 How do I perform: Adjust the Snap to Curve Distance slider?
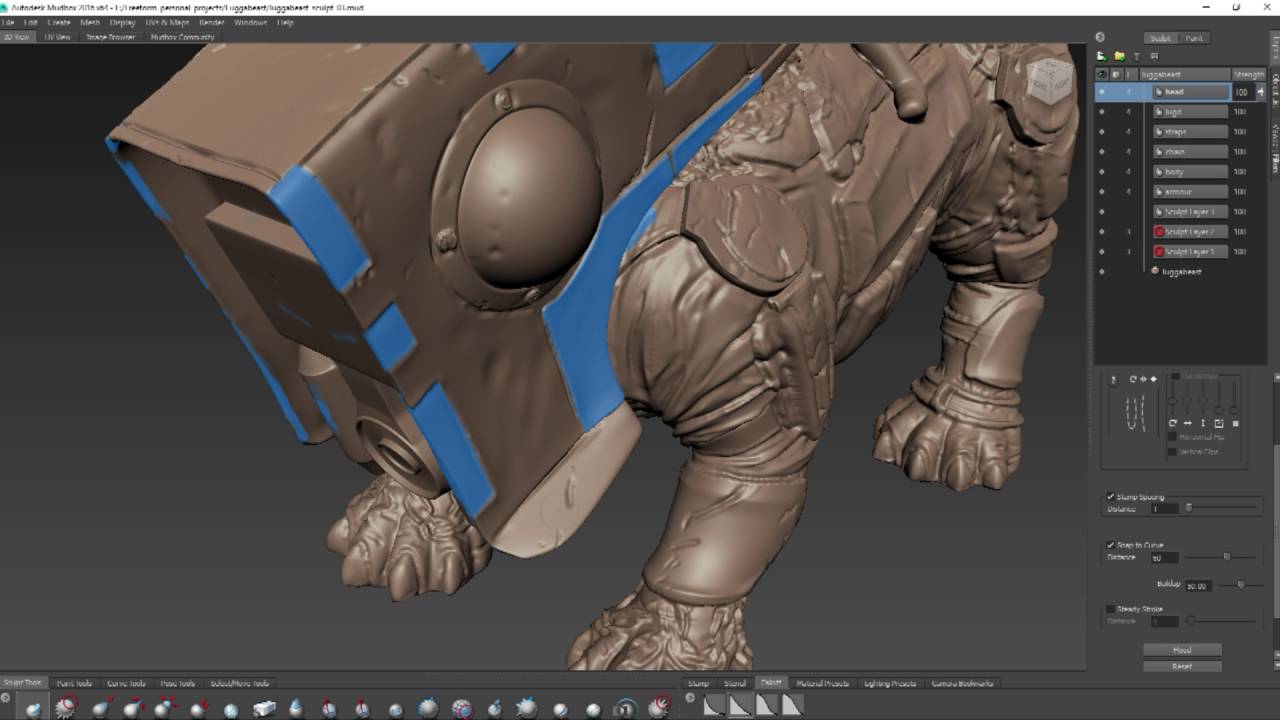click(x=1226, y=556)
